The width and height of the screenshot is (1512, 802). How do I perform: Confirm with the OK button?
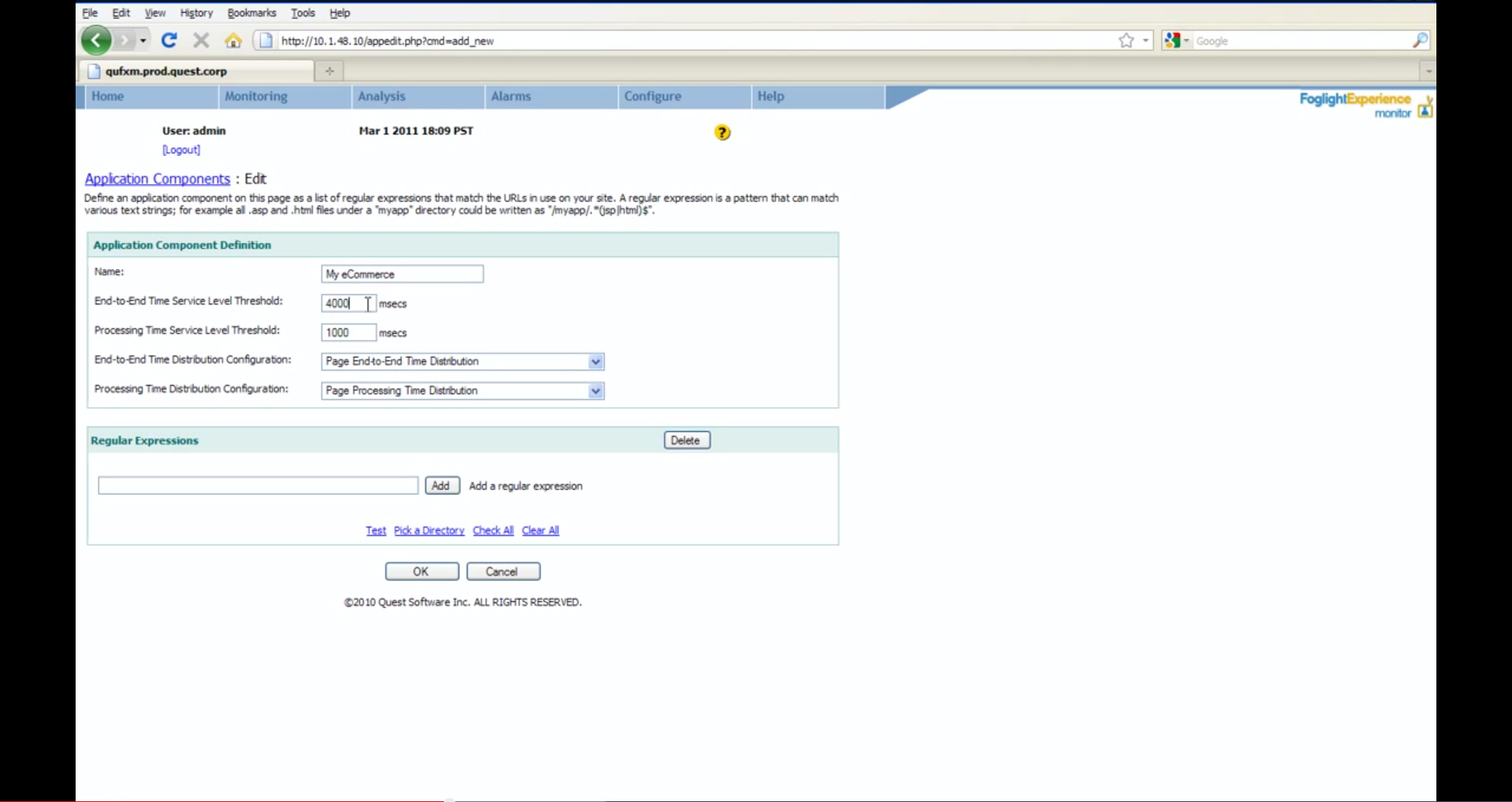[x=421, y=571]
